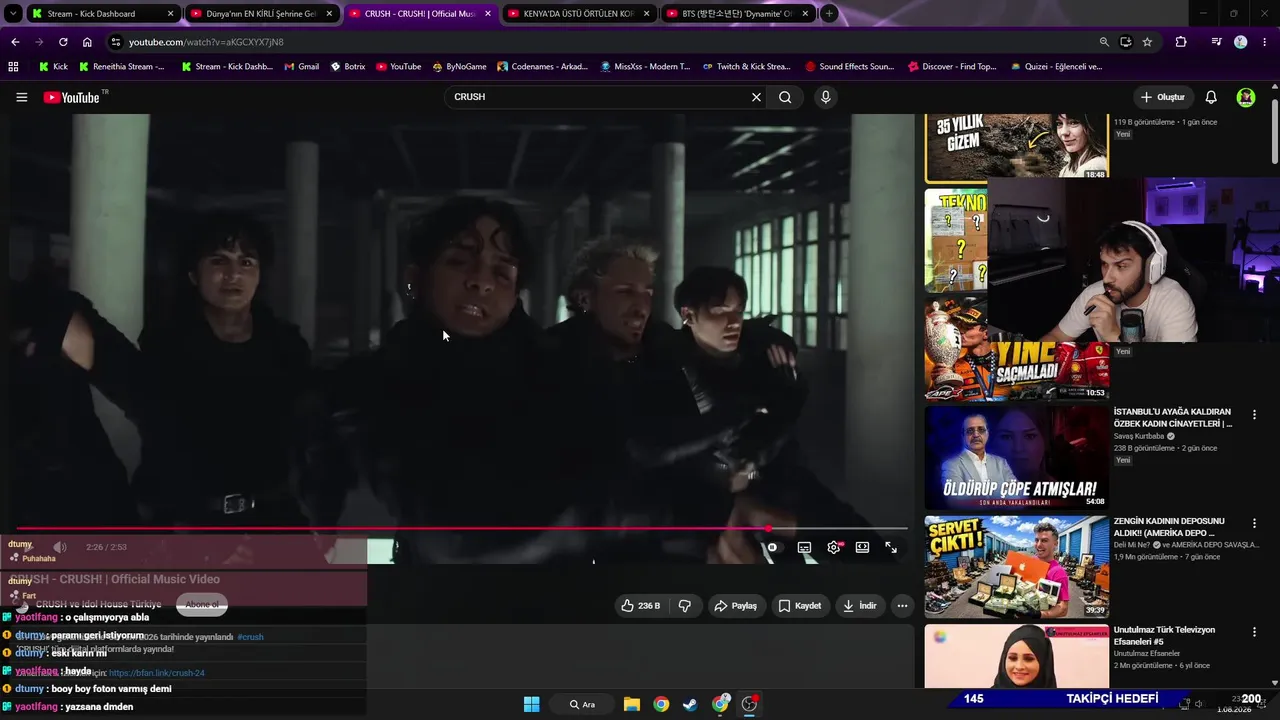Download video with the İndir button

(x=859, y=605)
